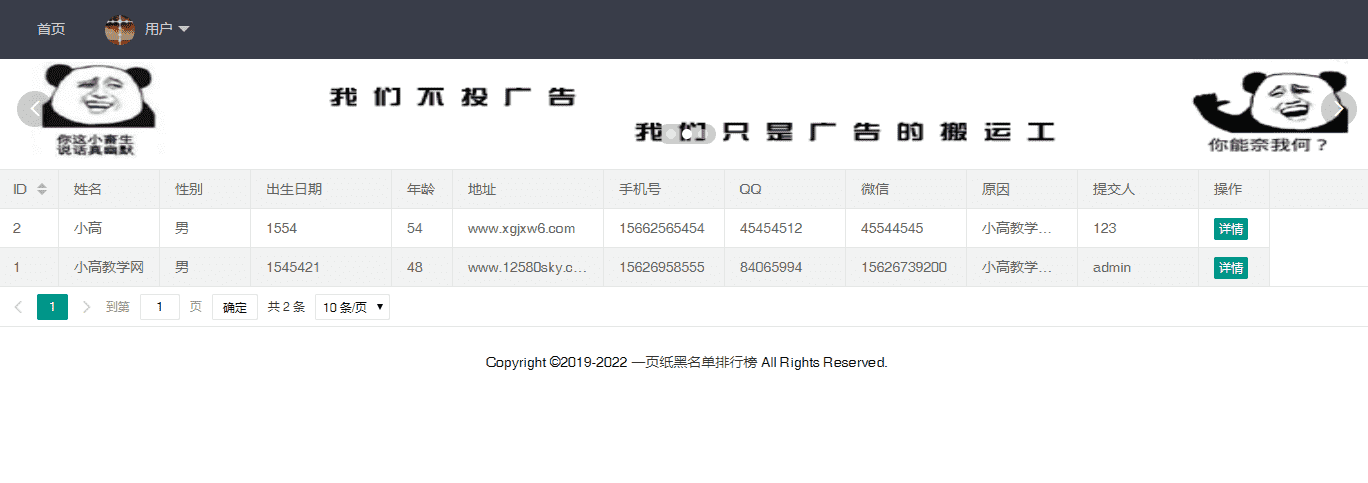Open the 10条/页 page size dropdown

coord(352,307)
